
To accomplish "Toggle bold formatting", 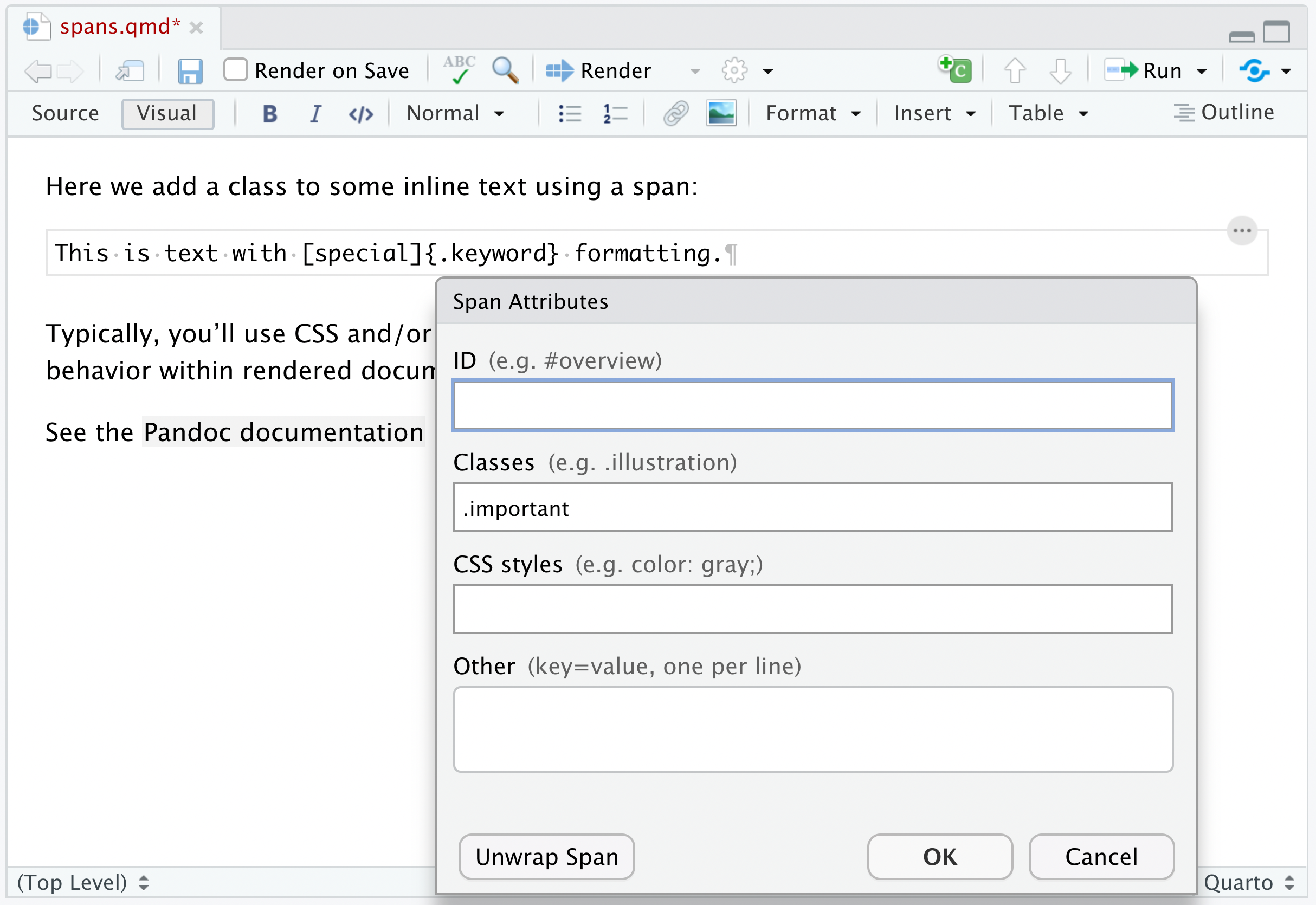I will point(270,113).
